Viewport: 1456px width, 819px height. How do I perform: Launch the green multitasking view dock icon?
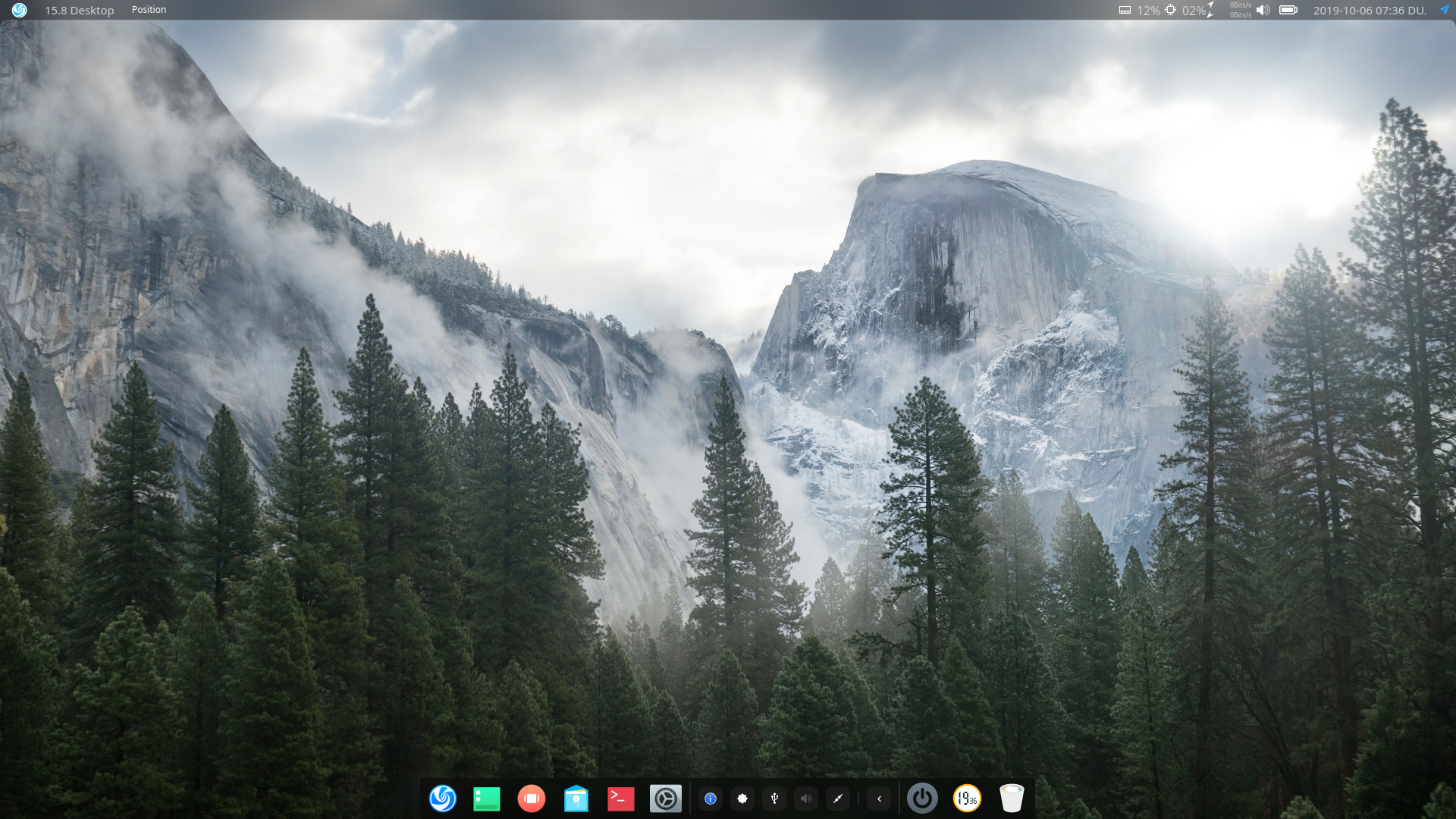[487, 799]
